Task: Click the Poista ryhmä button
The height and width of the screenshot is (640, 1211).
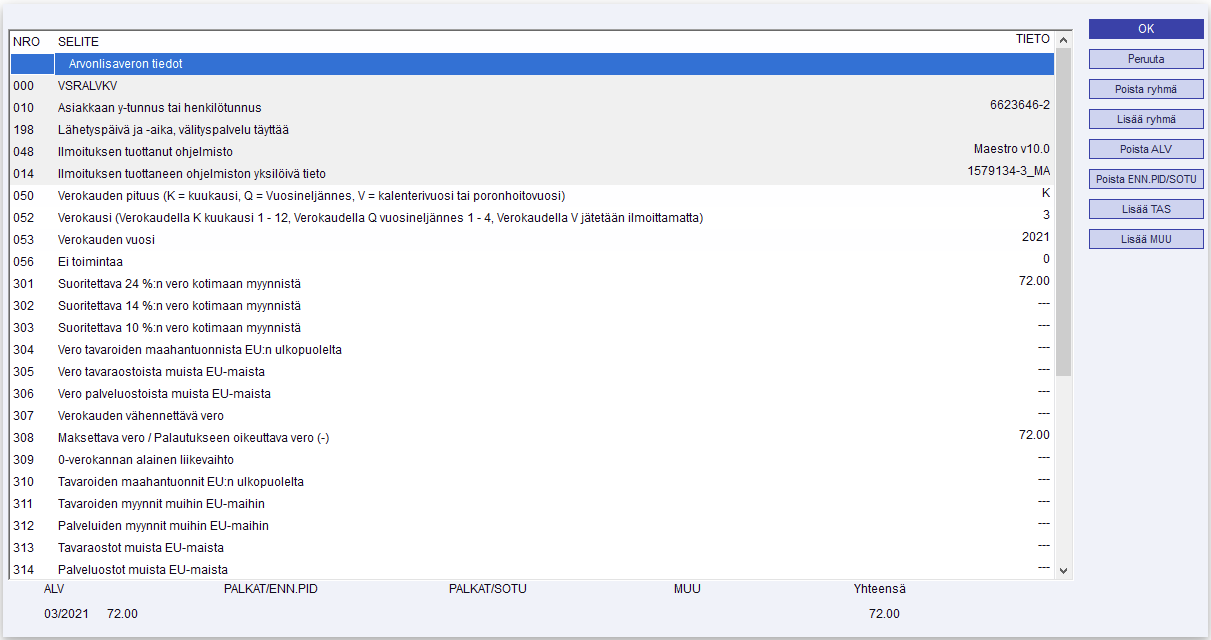Action: tap(1146, 89)
